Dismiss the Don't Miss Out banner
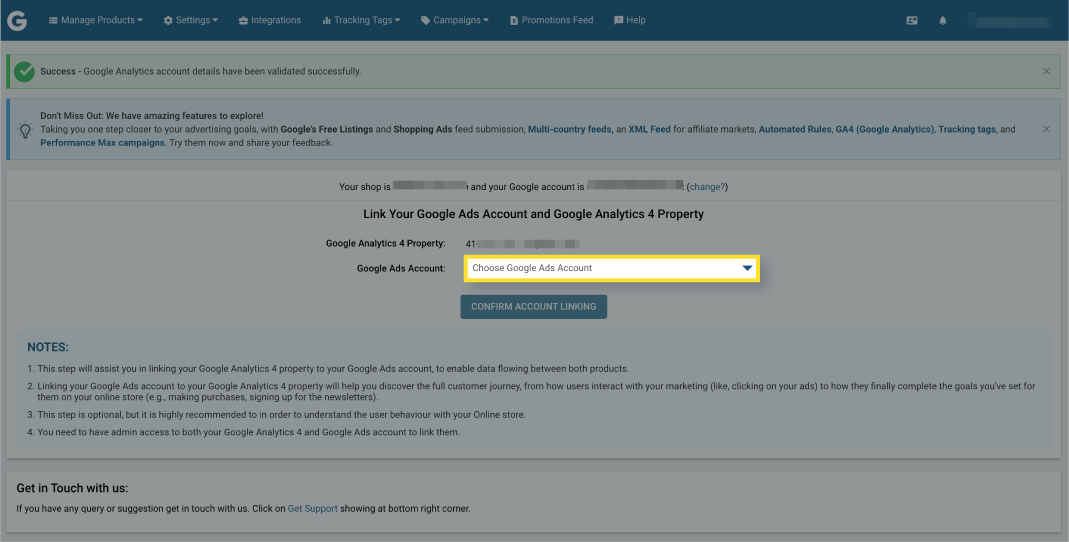This screenshot has width=1069, height=542. (x=1047, y=129)
